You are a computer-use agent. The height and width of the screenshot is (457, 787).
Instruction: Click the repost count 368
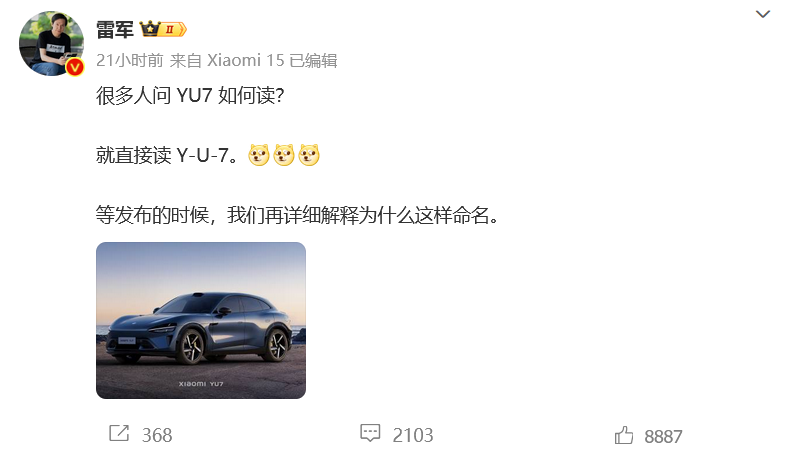coord(157,435)
